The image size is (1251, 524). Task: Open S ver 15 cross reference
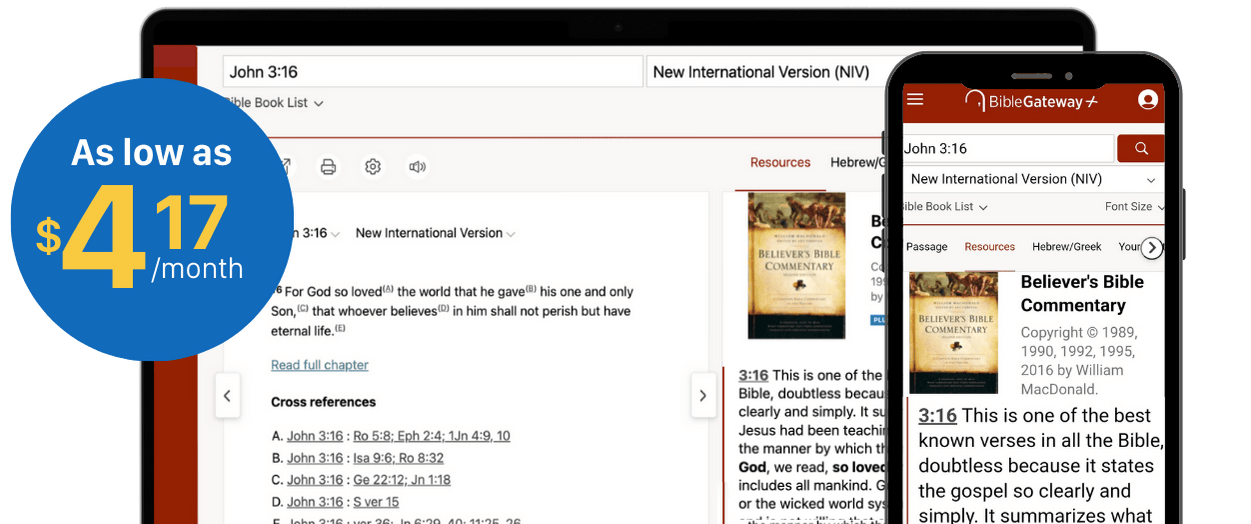(x=376, y=502)
